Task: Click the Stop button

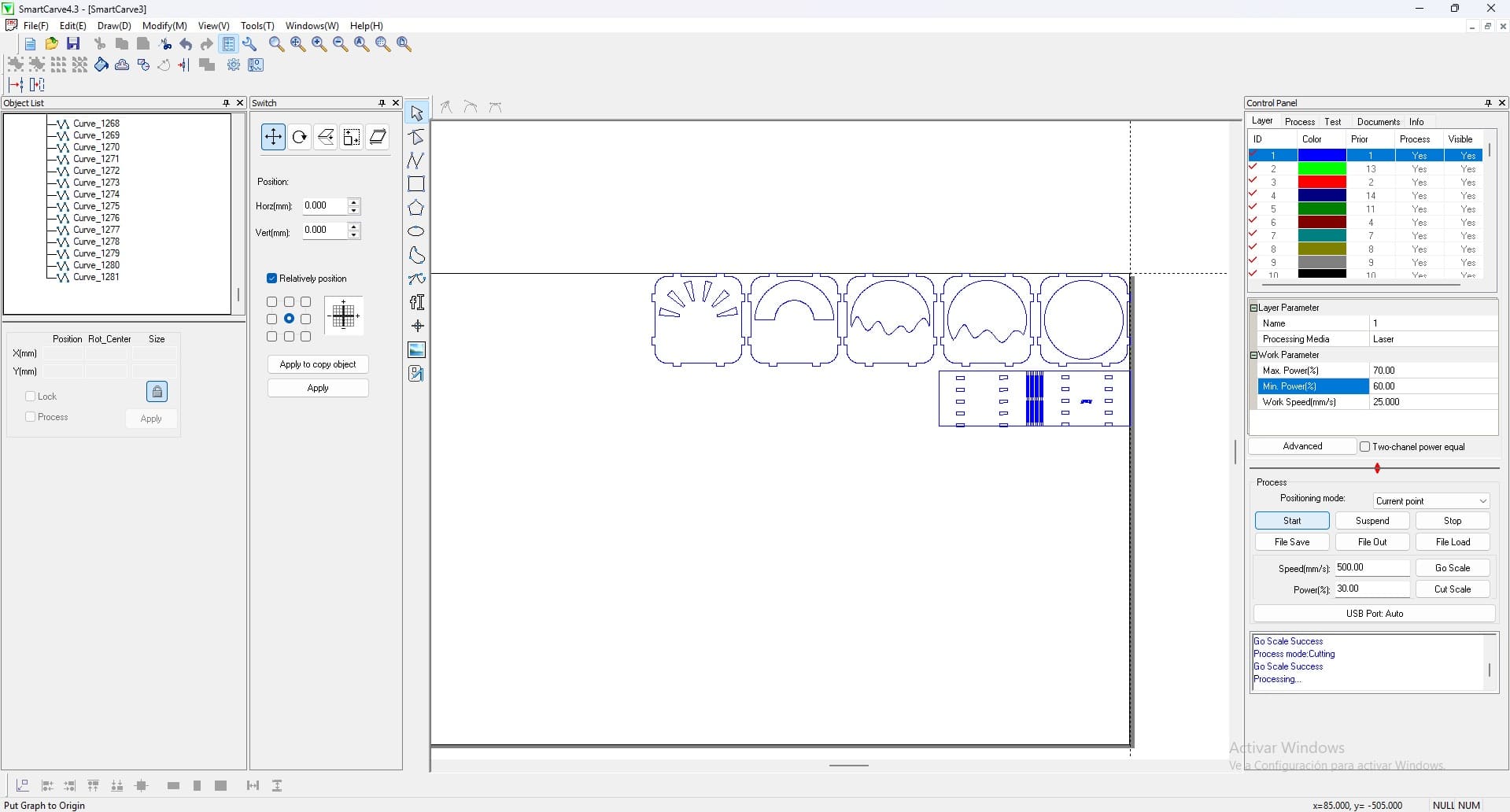Action: tap(1453, 521)
